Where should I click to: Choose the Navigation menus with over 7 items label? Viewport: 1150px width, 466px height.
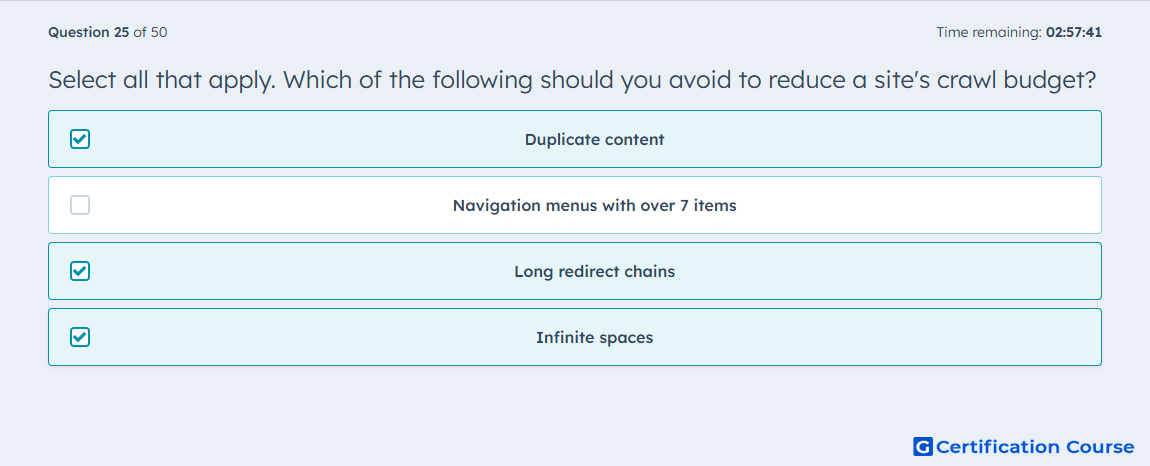click(594, 205)
